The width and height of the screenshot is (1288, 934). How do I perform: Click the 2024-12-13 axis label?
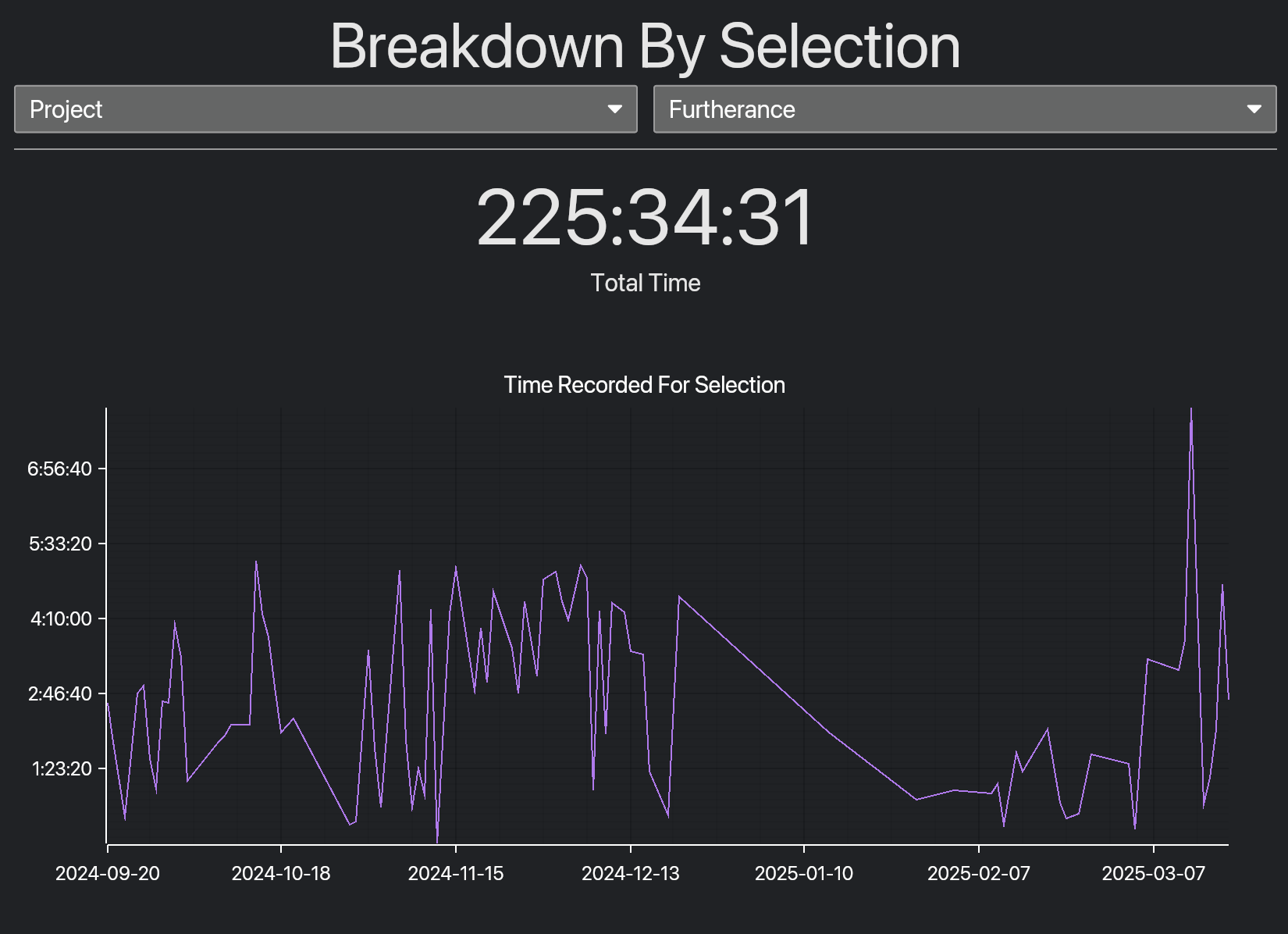pyautogui.click(x=634, y=874)
